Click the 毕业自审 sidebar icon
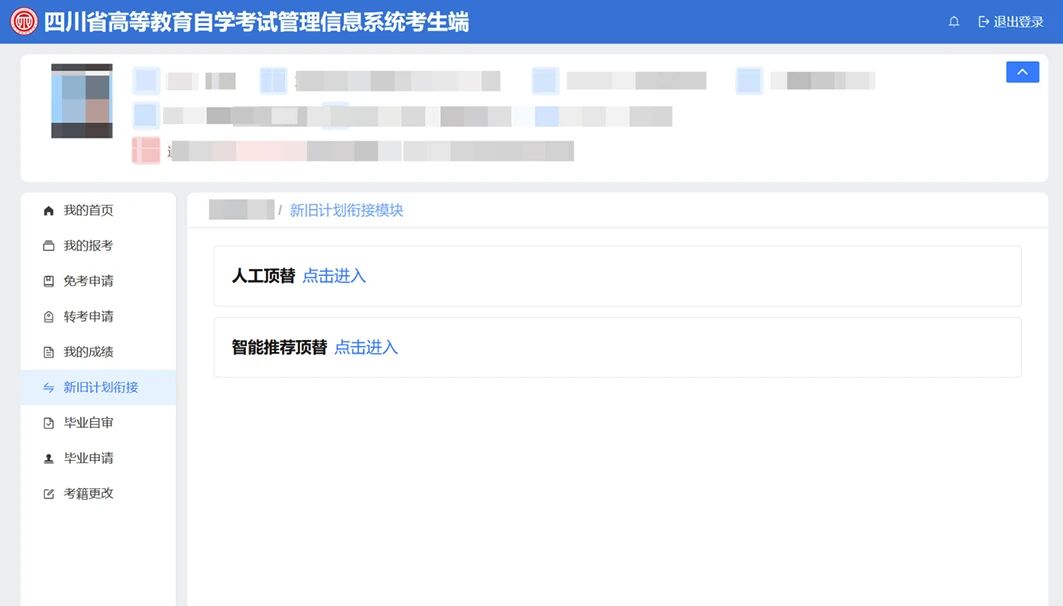This screenshot has height=606, width=1063. (48, 423)
